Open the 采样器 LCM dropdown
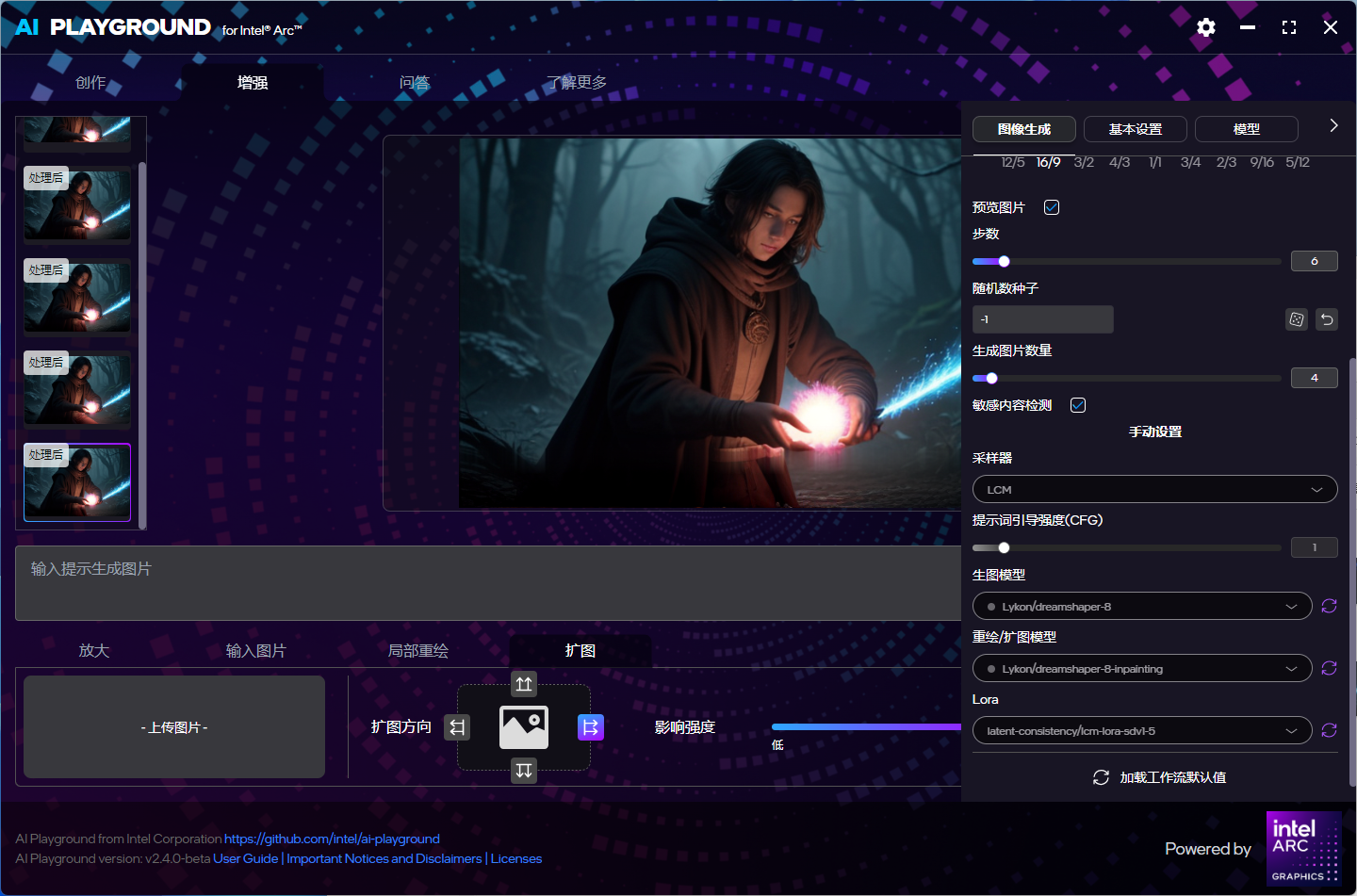The height and width of the screenshot is (896, 1357). 1155,490
